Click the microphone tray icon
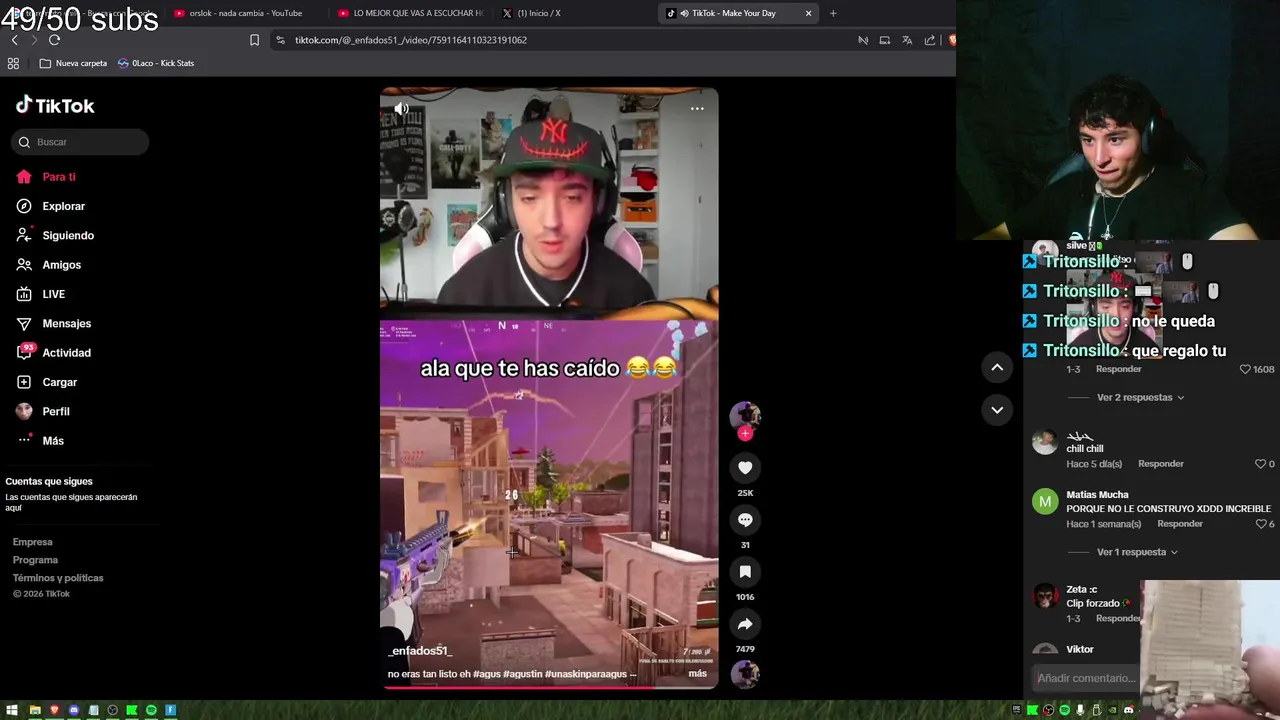1280x720 pixels. click(x=1080, y=710)
